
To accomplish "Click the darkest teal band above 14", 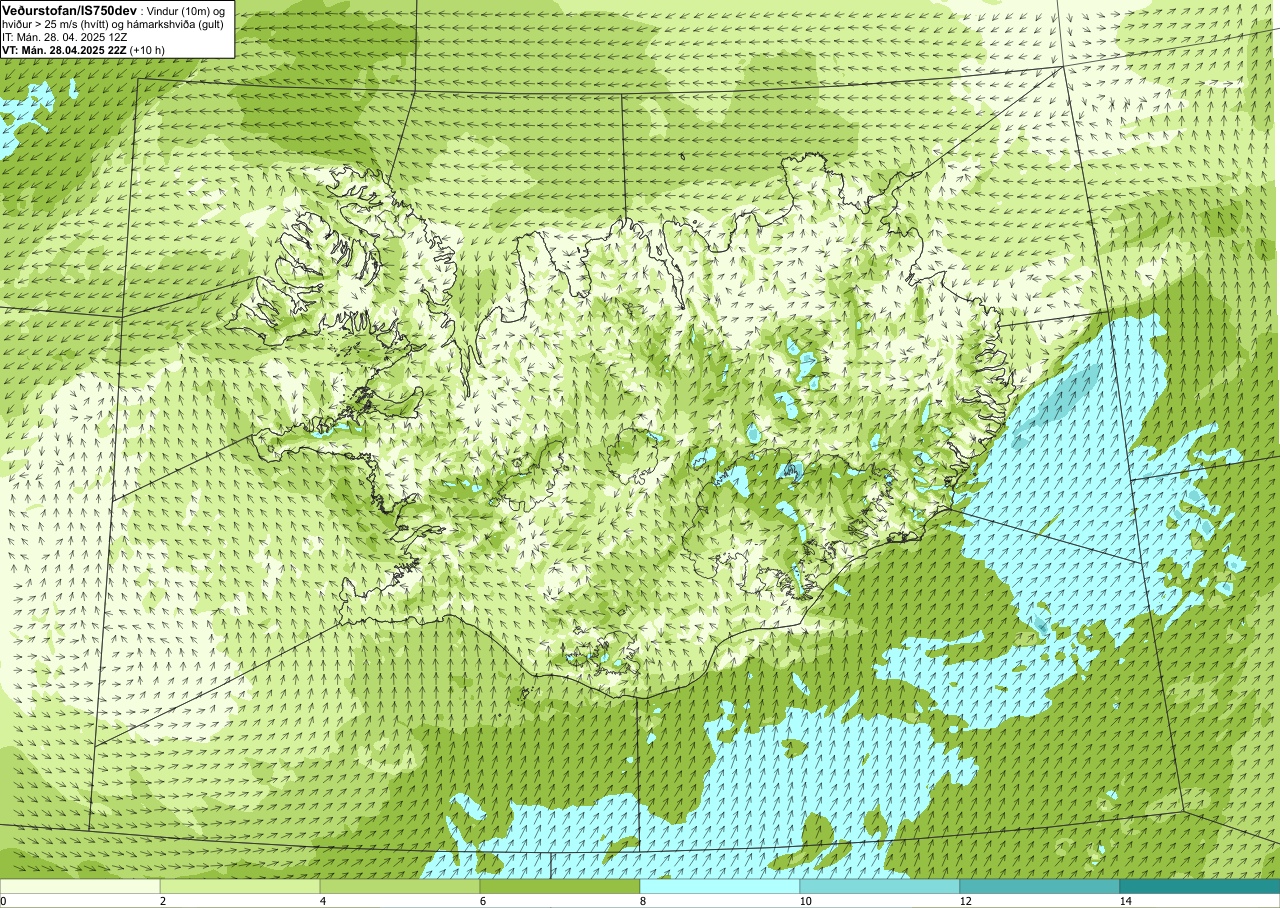I will click(1200, 886).
